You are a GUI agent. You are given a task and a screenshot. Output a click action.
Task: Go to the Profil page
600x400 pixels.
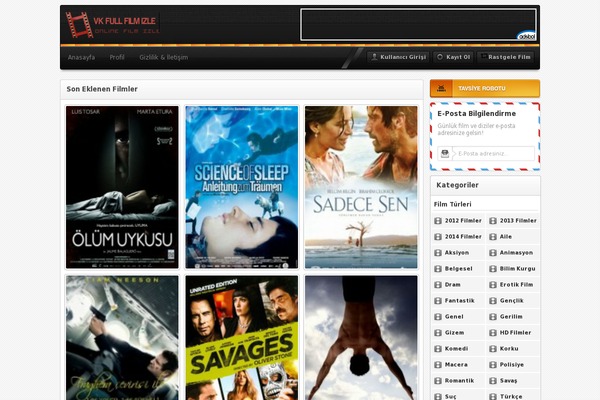[x=117, y=57]
